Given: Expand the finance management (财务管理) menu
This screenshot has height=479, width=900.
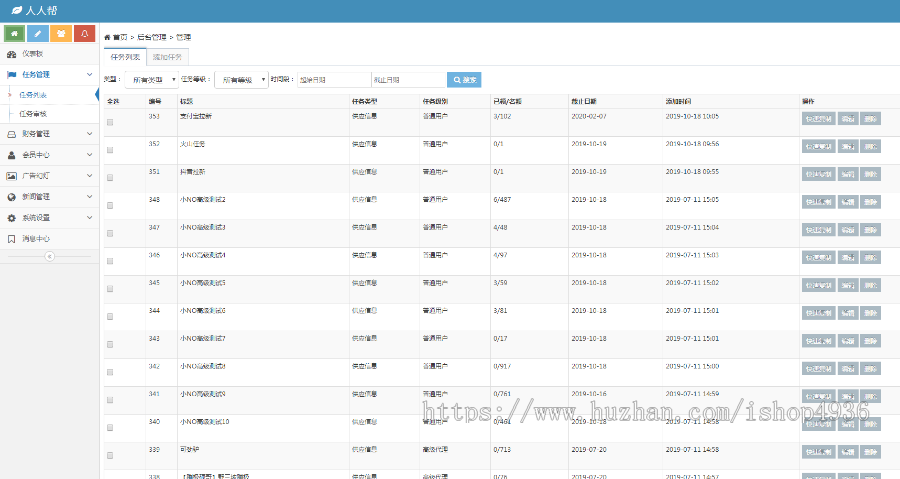Looking at the screenshot, I should 49,134.
